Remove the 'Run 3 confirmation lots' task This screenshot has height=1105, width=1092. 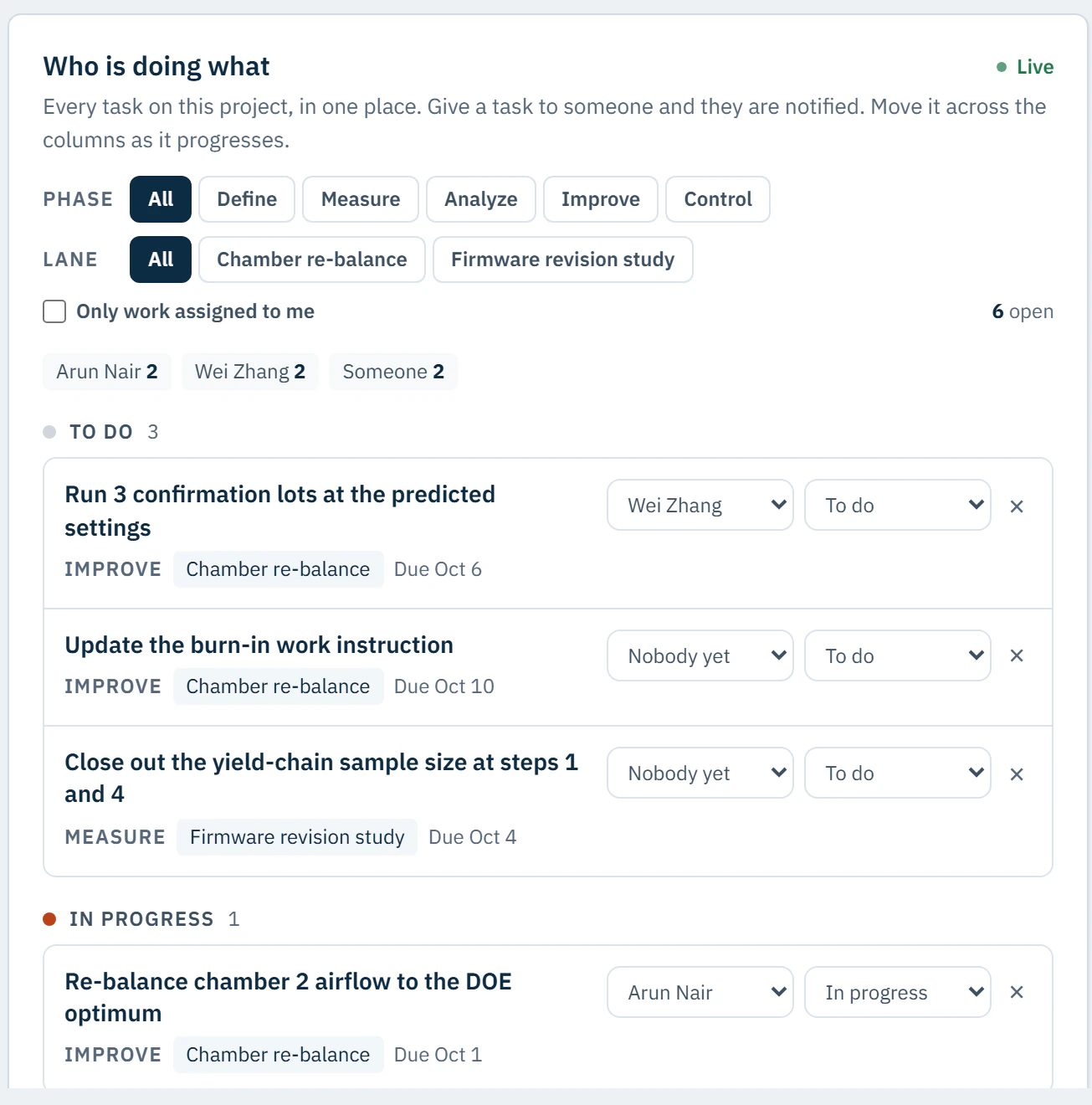(x=1017, y=506)
